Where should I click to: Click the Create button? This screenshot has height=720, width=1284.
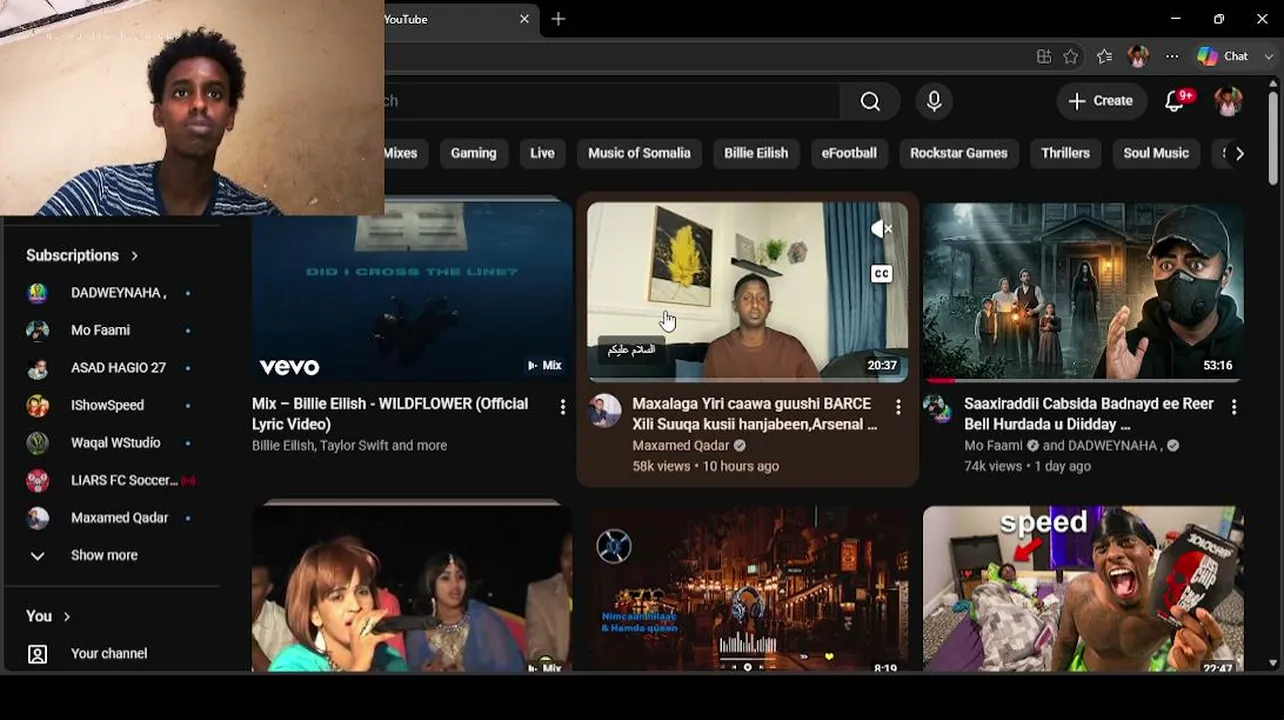pyautogui.click(x=1101, y=101)
